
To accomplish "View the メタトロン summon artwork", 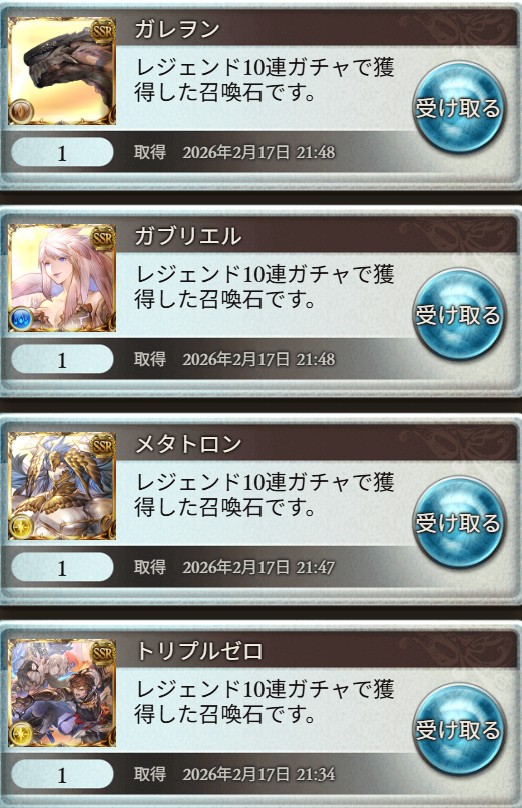I will pyautogui.click(x=62, y=485).
